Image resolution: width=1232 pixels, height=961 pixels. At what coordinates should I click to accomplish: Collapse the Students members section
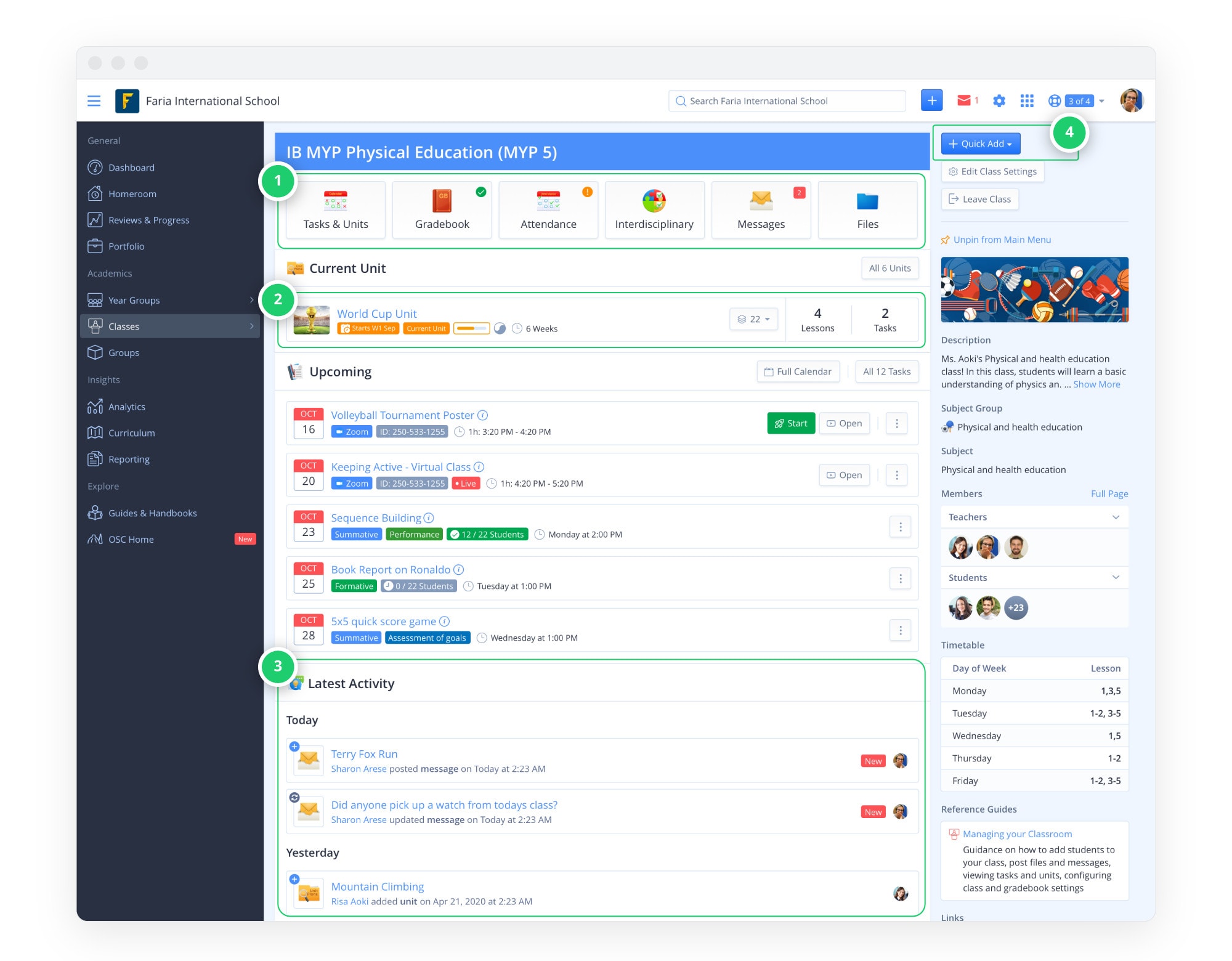pos(1116,577)
